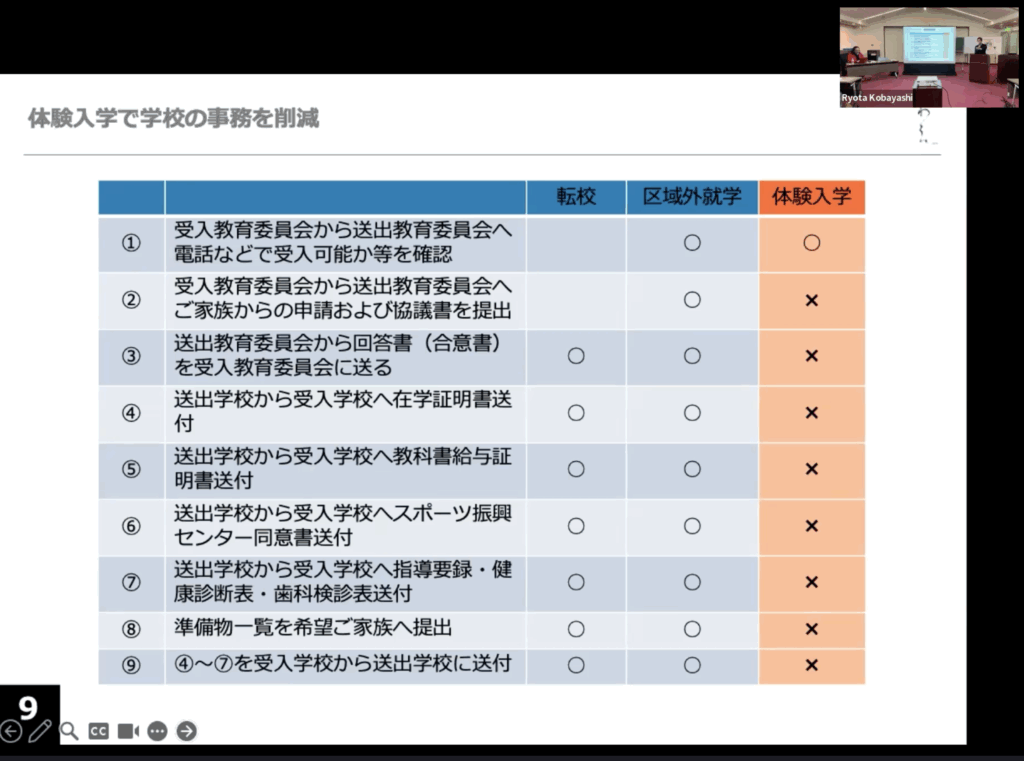Click the small logo at slide top right
The height and width of the screenshot is (761, 1024).
click(x=925, y=128)
